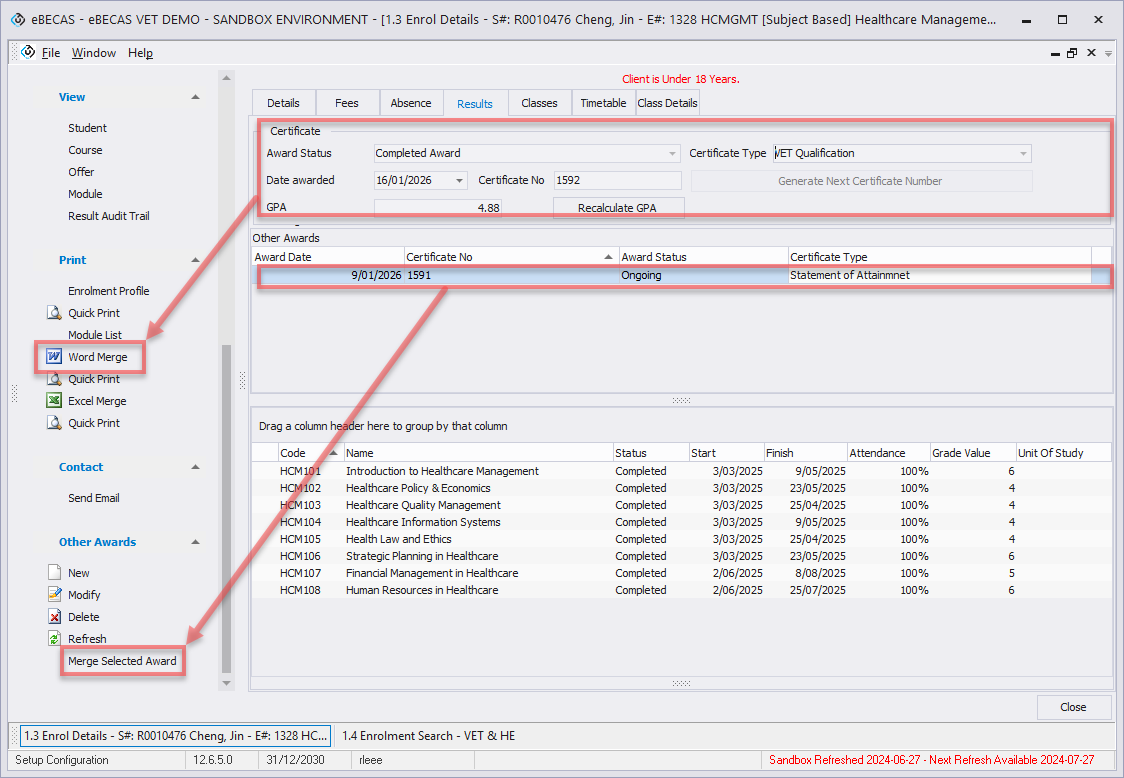1124x778 pixels.
Task: Click Merge Selected Award link
Action: (122, 661)
